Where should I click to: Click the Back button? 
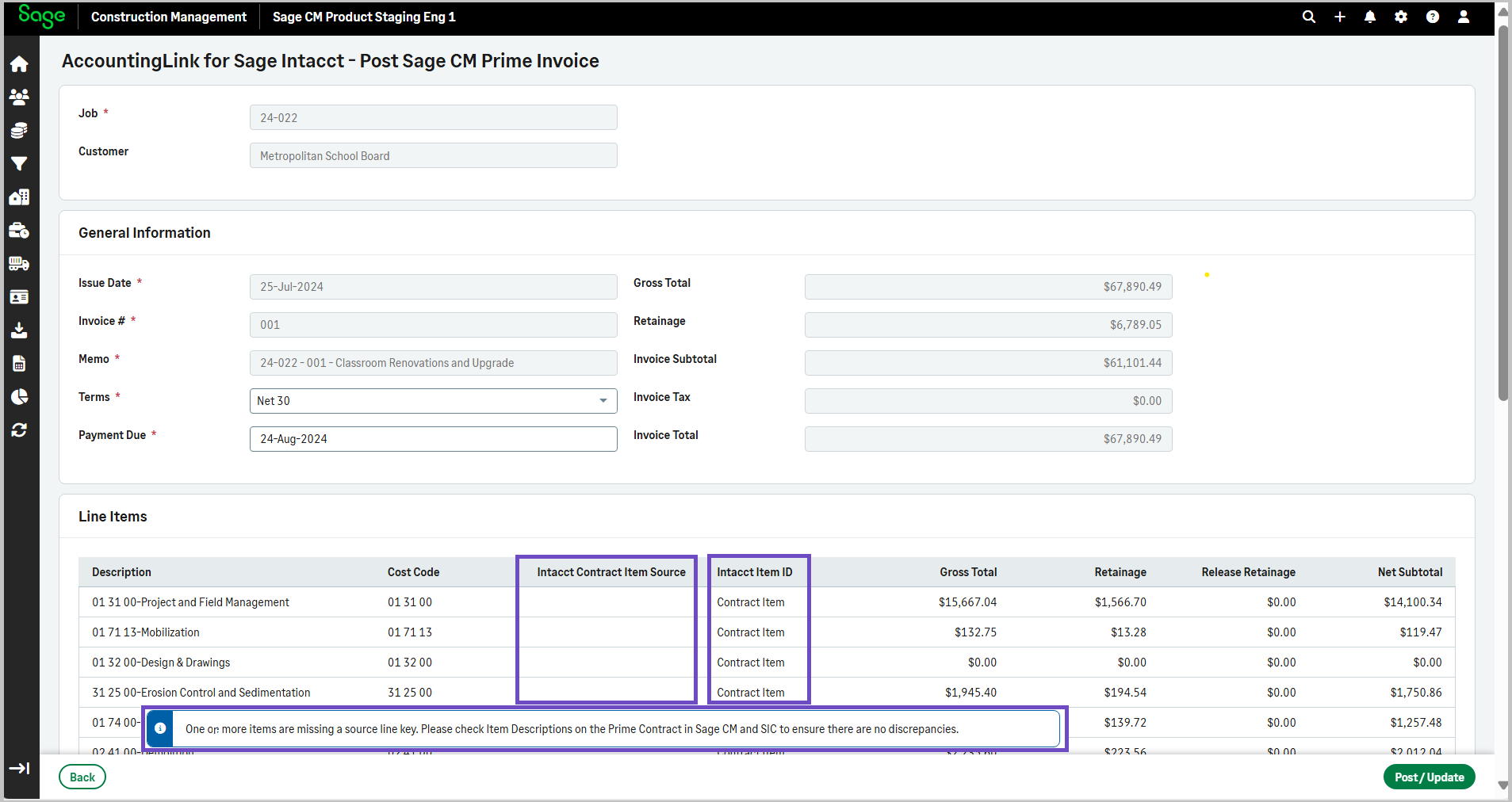pyautogui.click(x=82, y=777)
